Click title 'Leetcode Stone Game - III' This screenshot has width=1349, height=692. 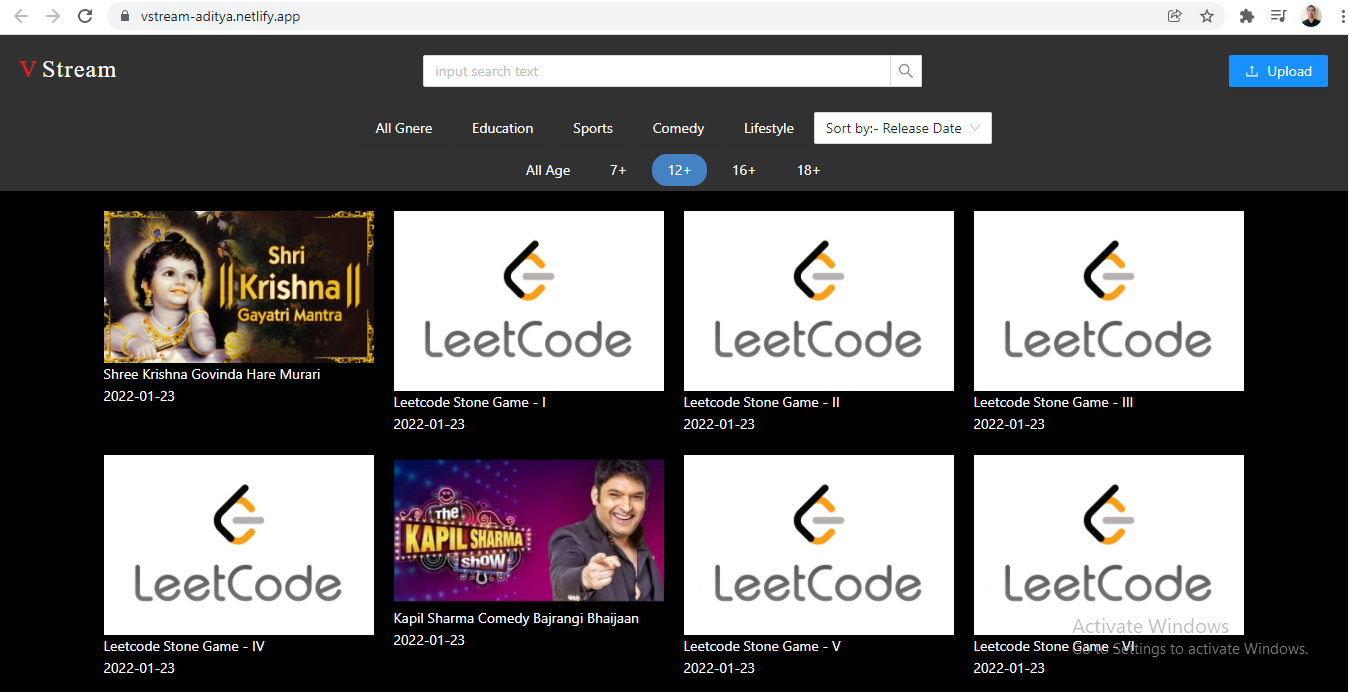click(1053, 402)
